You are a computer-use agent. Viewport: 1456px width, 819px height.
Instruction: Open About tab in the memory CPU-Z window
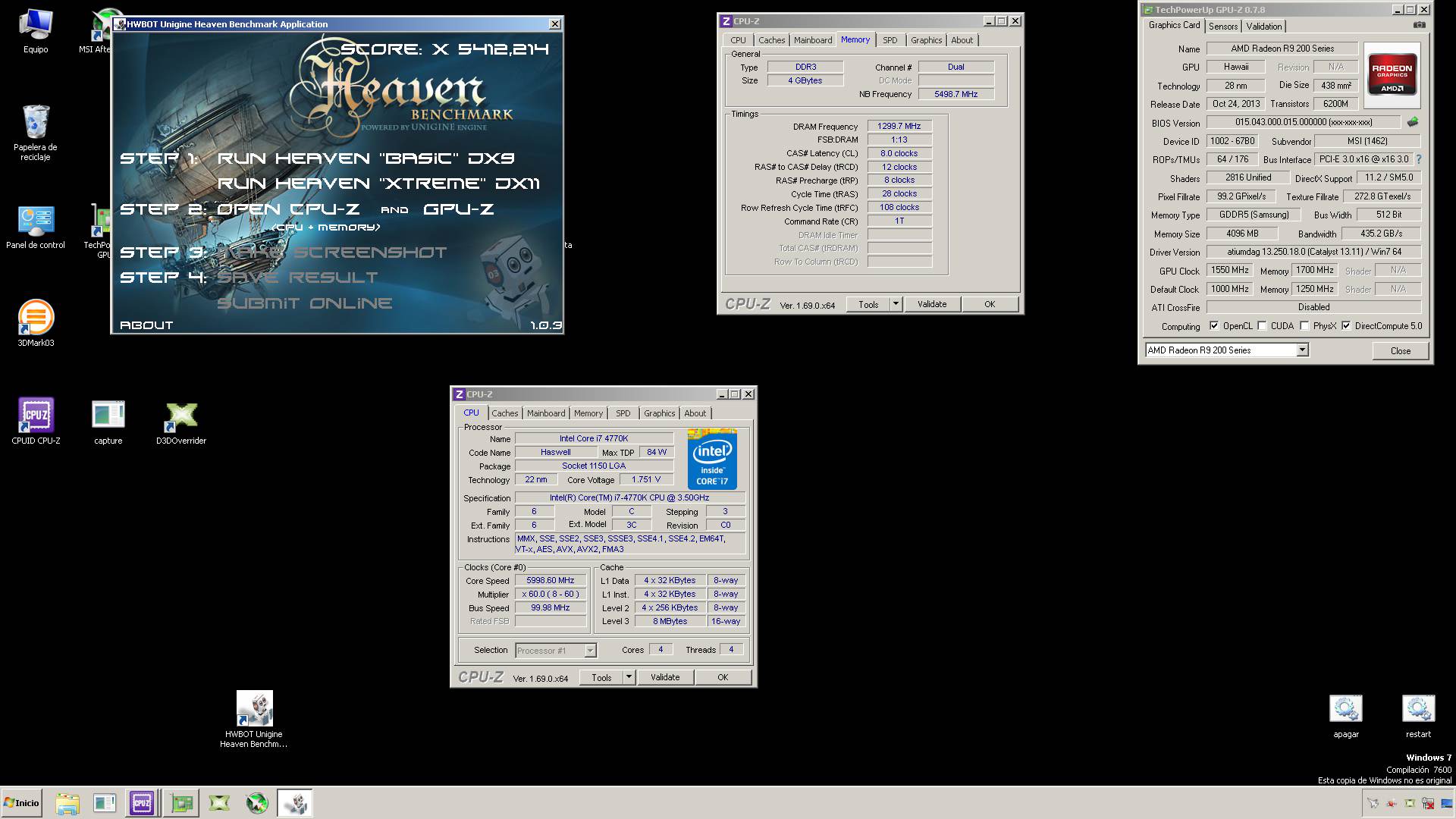tap(962, 40)
